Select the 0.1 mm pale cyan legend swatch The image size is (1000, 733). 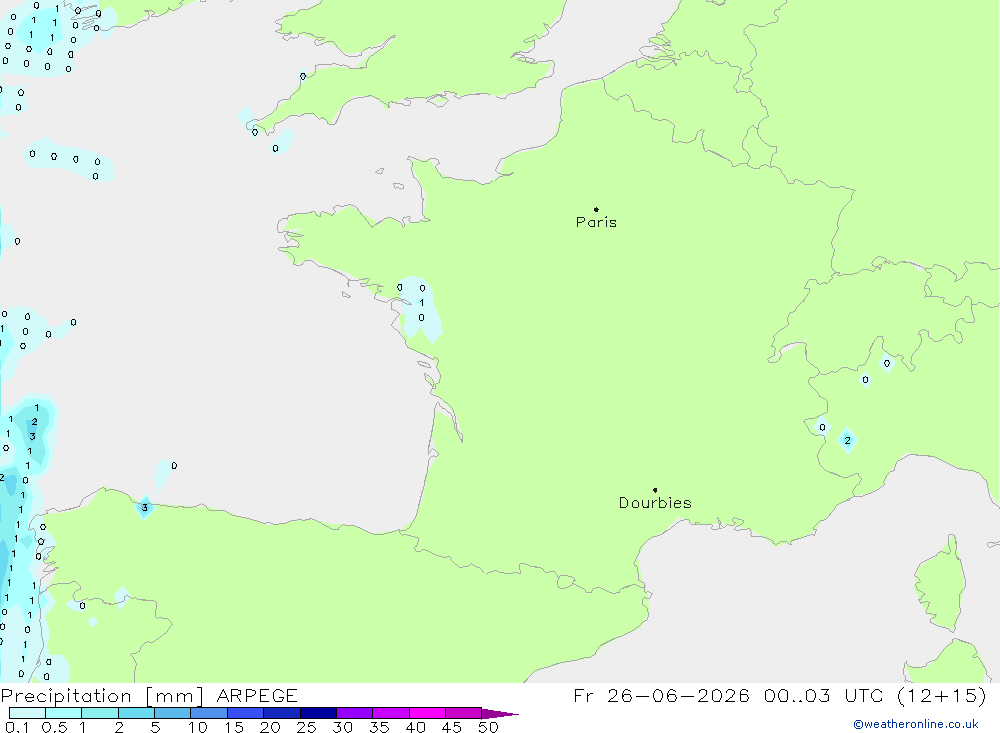(27, 713)
